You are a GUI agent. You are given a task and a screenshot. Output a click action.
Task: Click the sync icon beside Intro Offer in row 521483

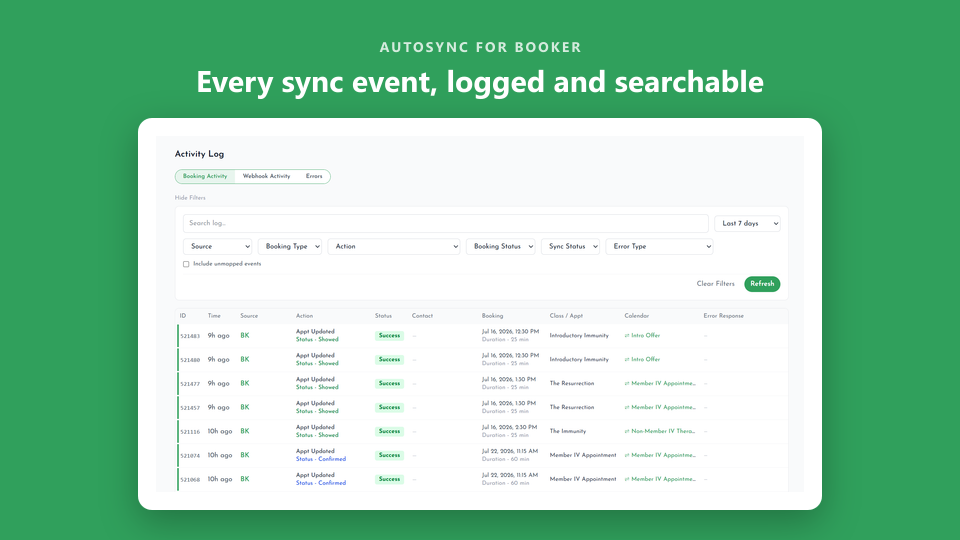627,336
